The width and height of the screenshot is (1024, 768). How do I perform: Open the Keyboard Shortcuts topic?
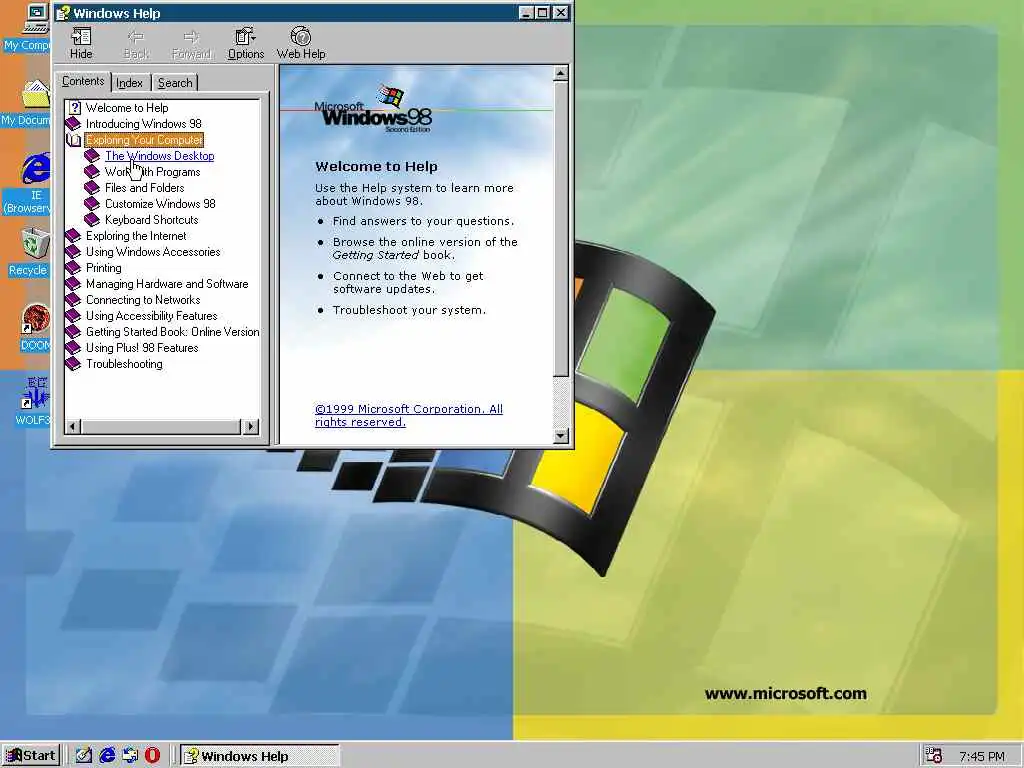tap(152, 219)
